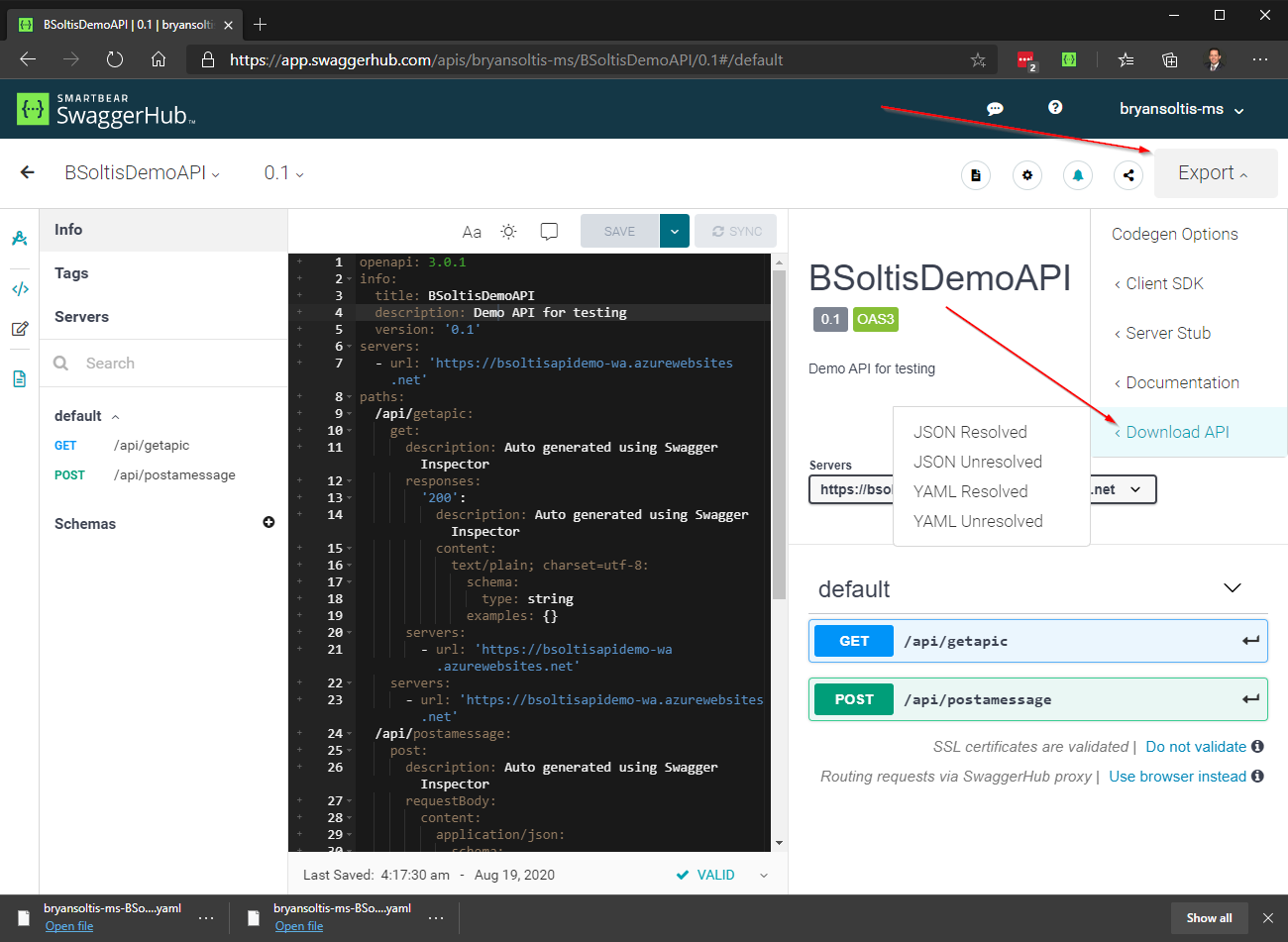Open comments panel icon in editor toolbar
Screen dimensions: 1288x942
549,232
